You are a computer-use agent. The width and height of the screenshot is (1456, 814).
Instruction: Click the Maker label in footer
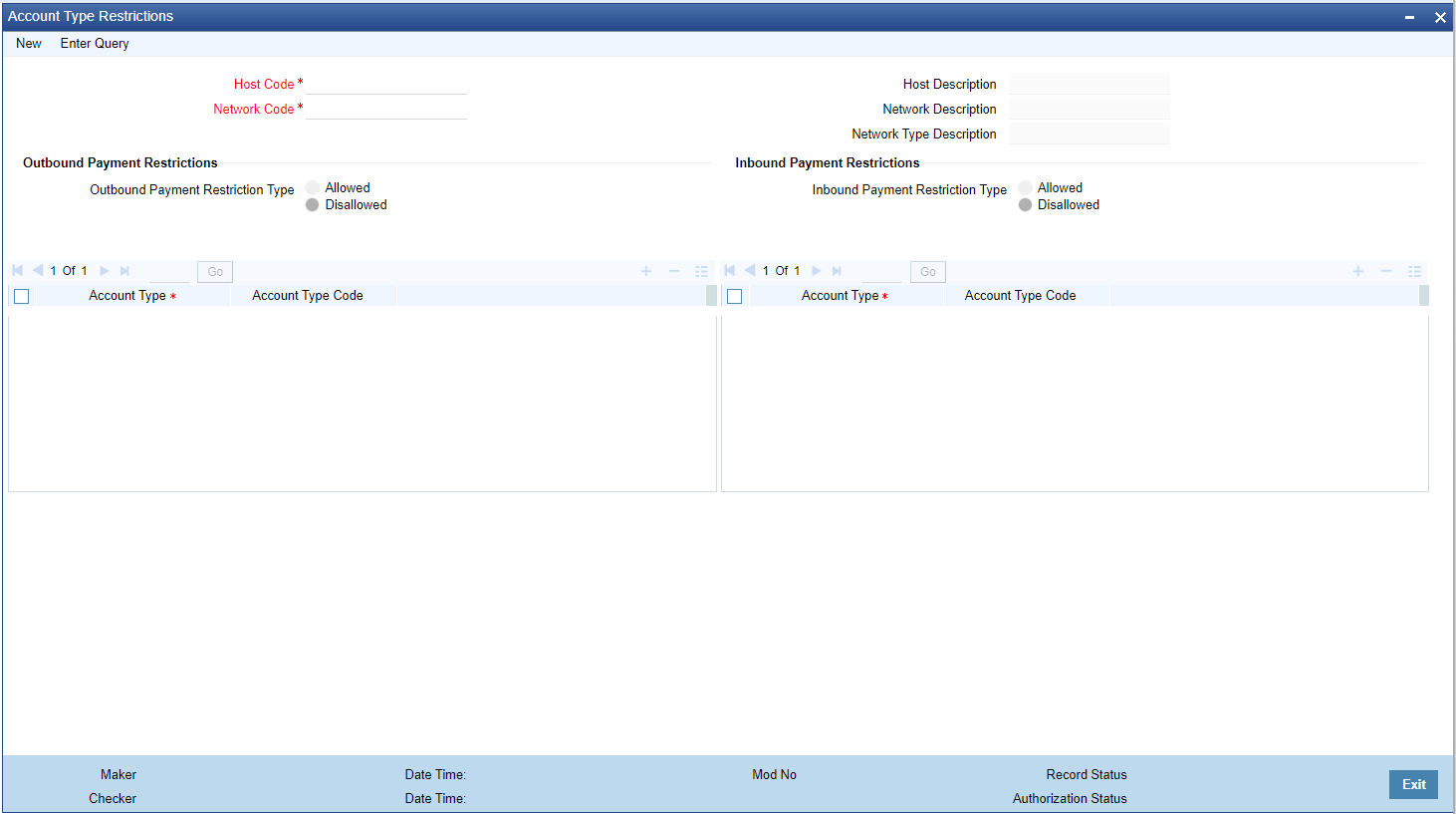119,775
